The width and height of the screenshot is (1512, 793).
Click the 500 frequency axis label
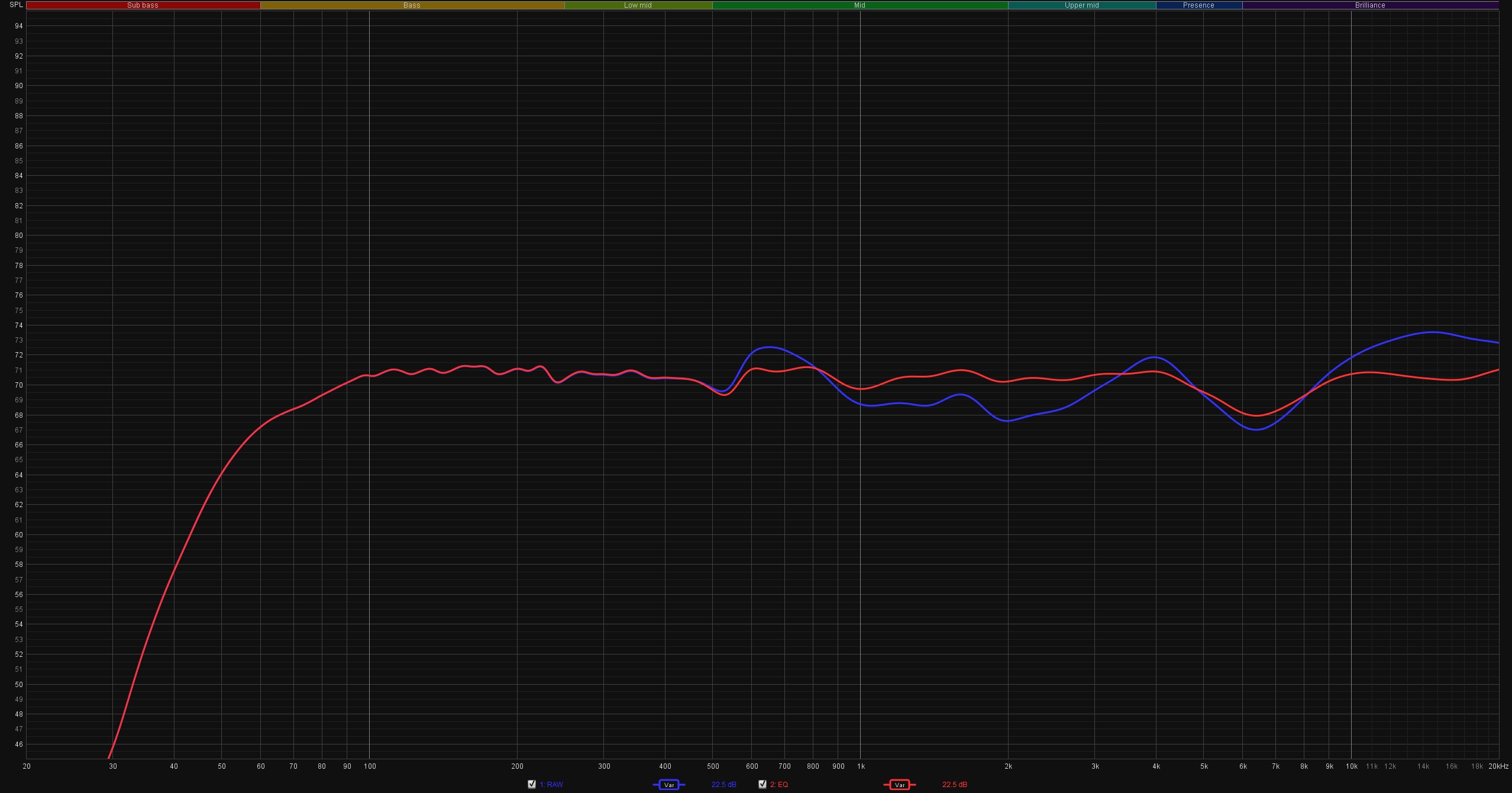(713, 766)
